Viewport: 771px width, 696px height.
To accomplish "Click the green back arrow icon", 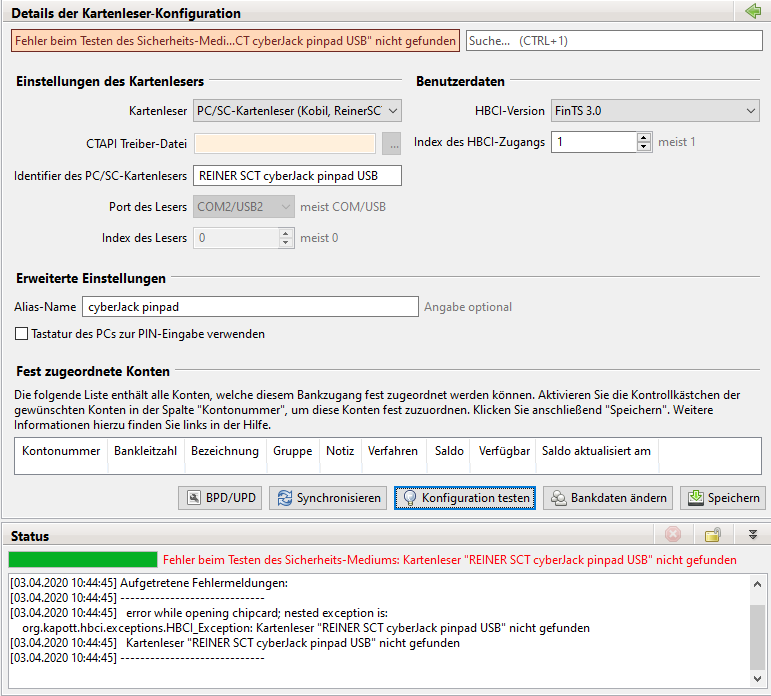I will tap(752, 12).
